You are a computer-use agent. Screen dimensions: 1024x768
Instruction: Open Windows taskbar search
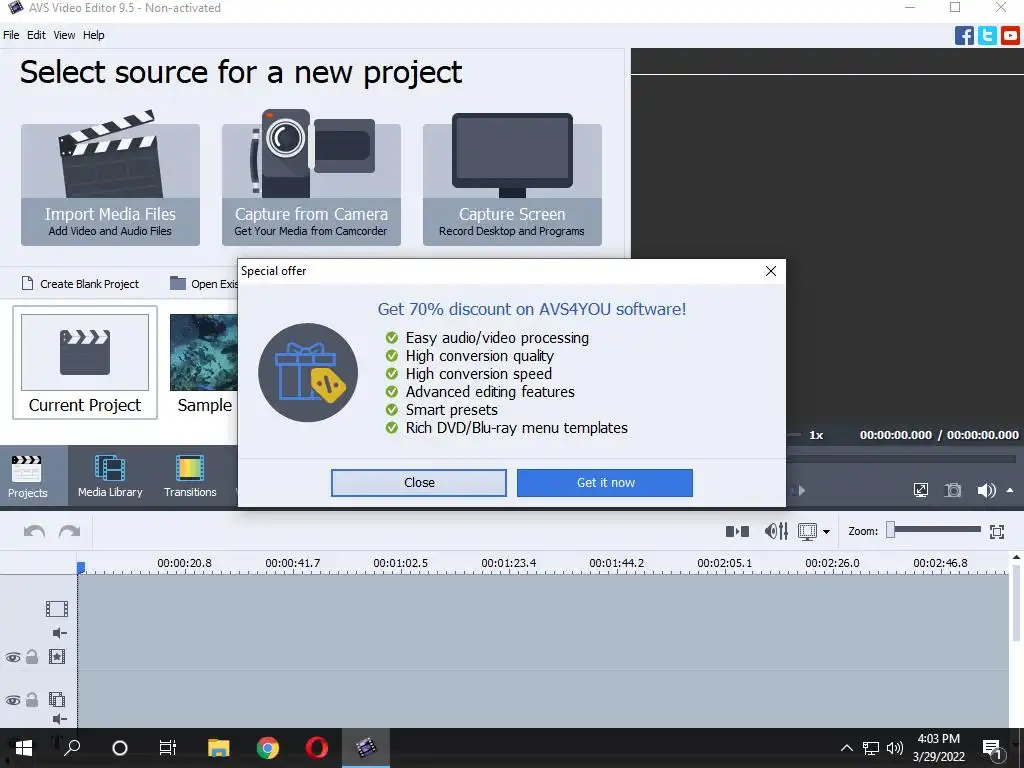click(x=72, y=748)
